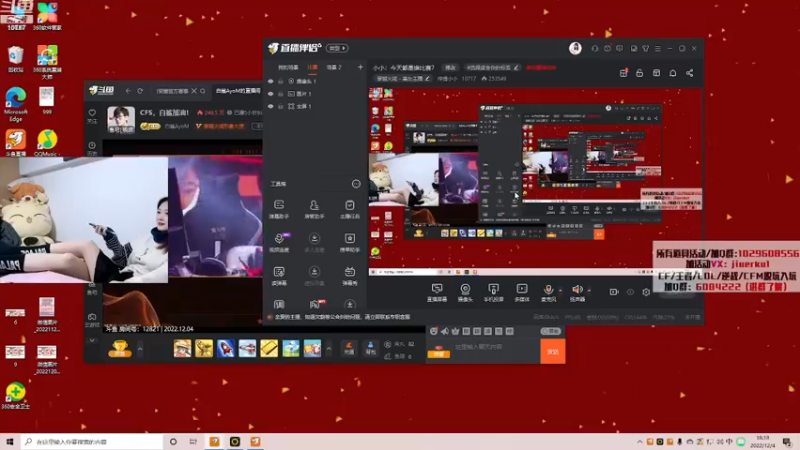Add a new scene with plus button
This screenshot has height=450, width=800.
[360, 67]
